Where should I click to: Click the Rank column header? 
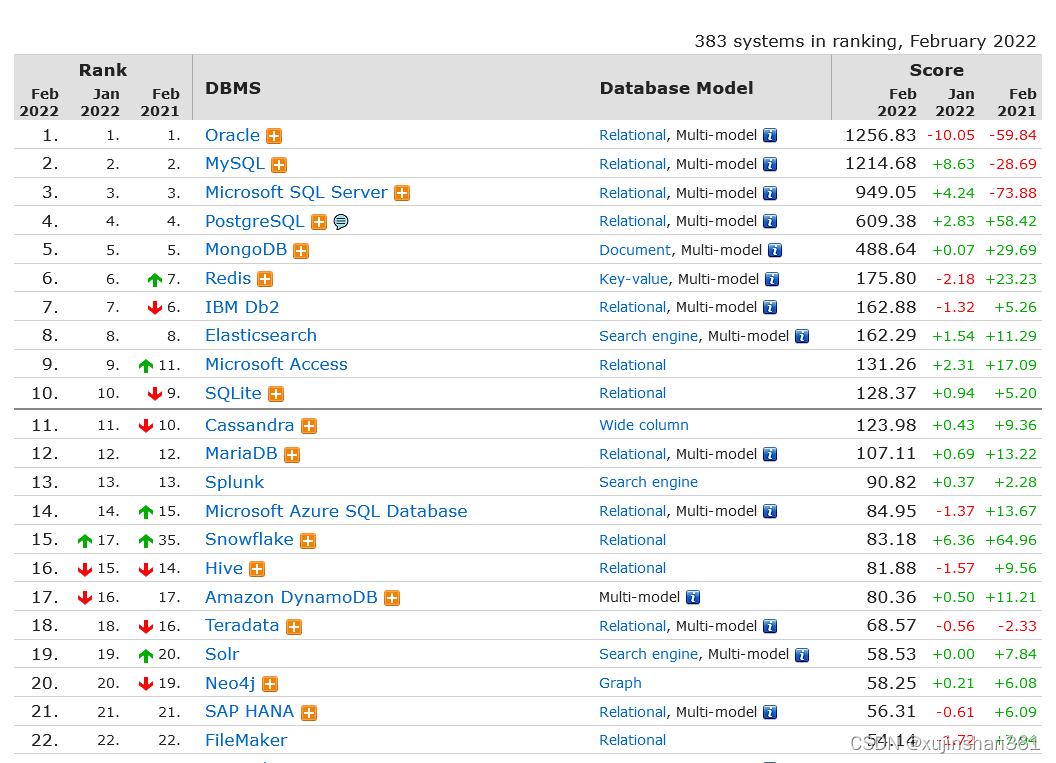103,70
